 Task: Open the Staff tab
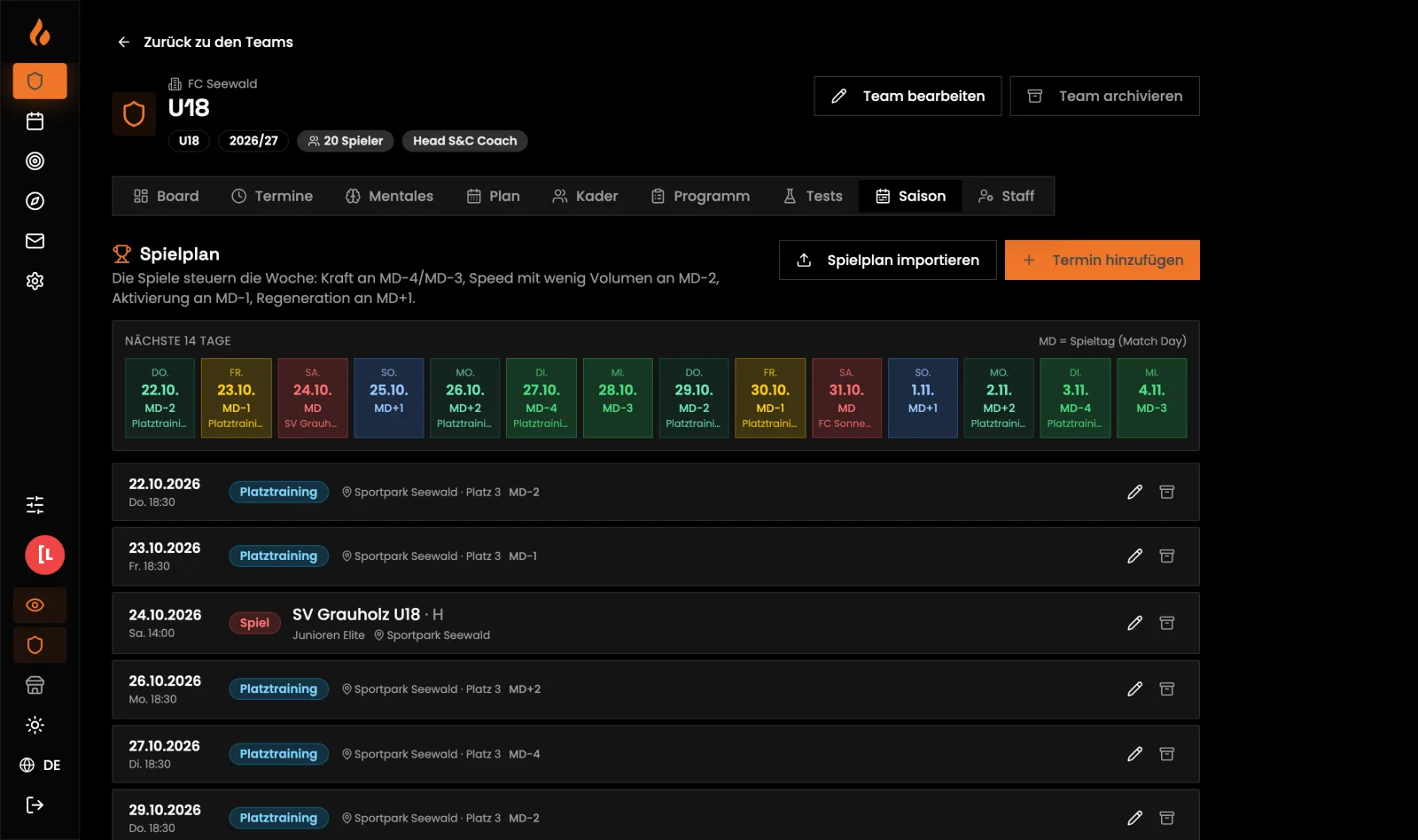(x=1006, y=196)
